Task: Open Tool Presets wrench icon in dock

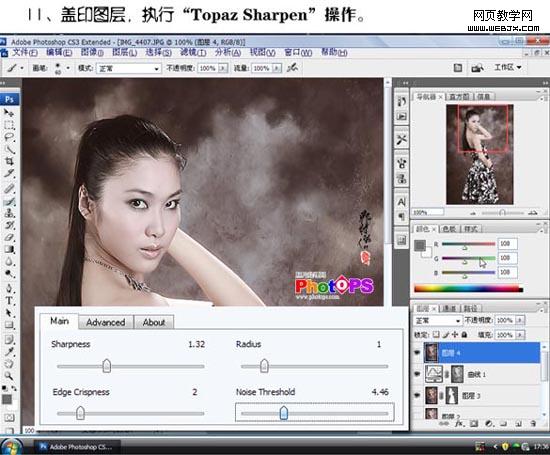Action: coord(402,140)
